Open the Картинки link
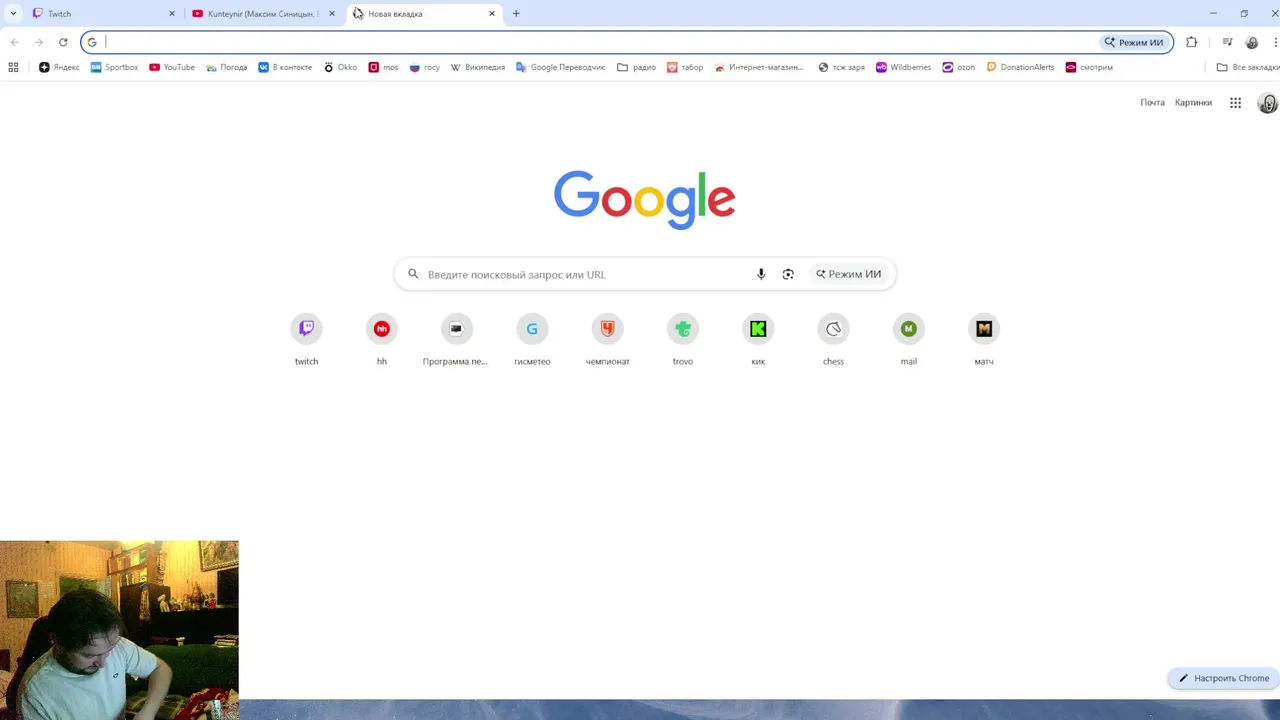 1193,102
